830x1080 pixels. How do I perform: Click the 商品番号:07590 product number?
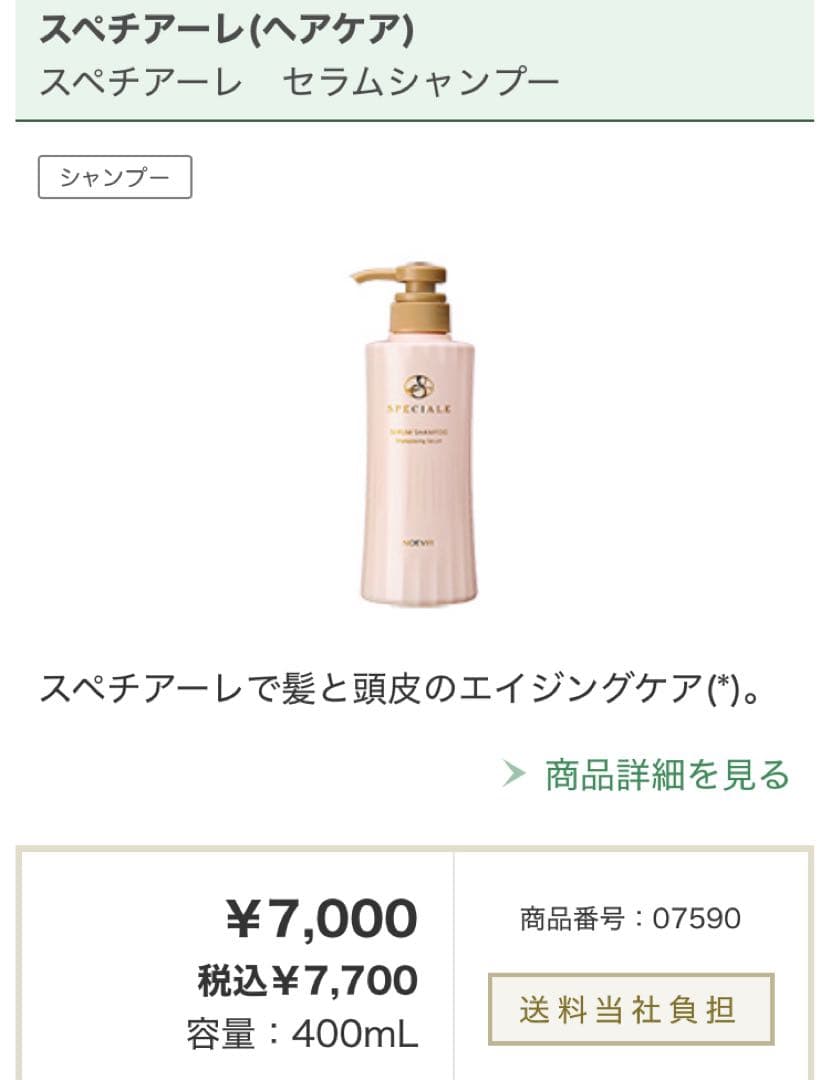click(630, 919)
